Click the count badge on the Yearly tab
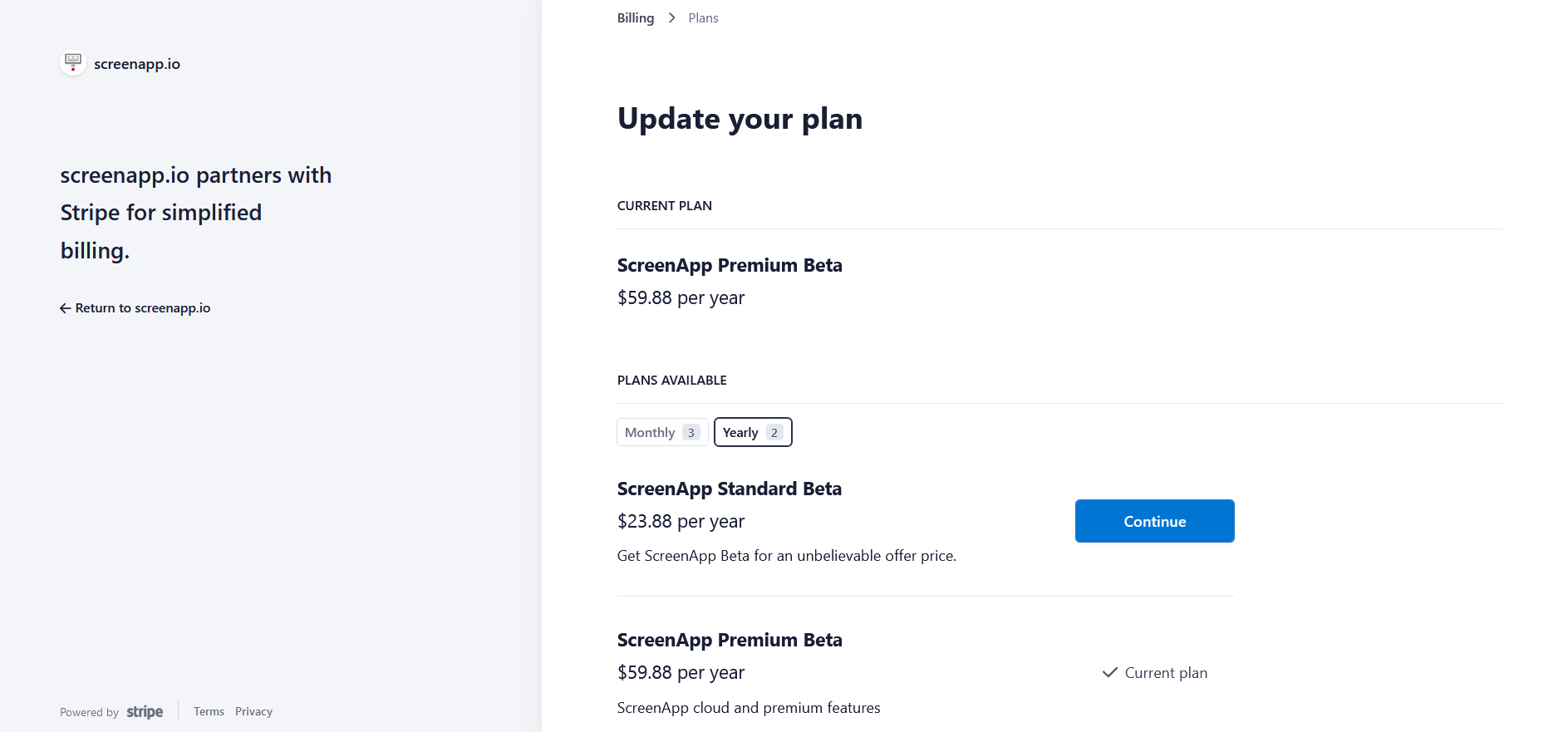 tap(774, 433)
